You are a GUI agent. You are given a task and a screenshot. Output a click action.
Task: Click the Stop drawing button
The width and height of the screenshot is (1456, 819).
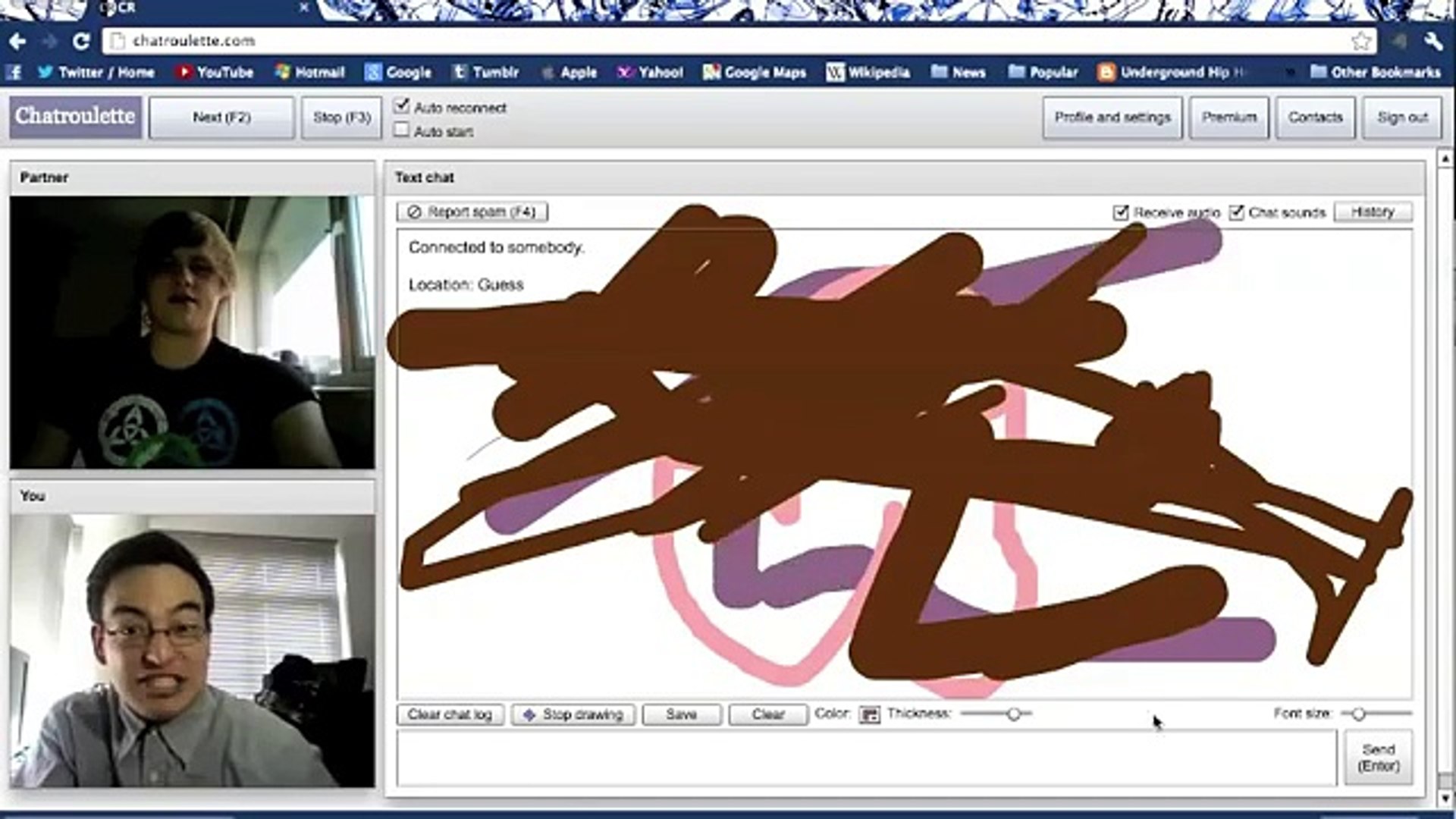coord(573,714)
